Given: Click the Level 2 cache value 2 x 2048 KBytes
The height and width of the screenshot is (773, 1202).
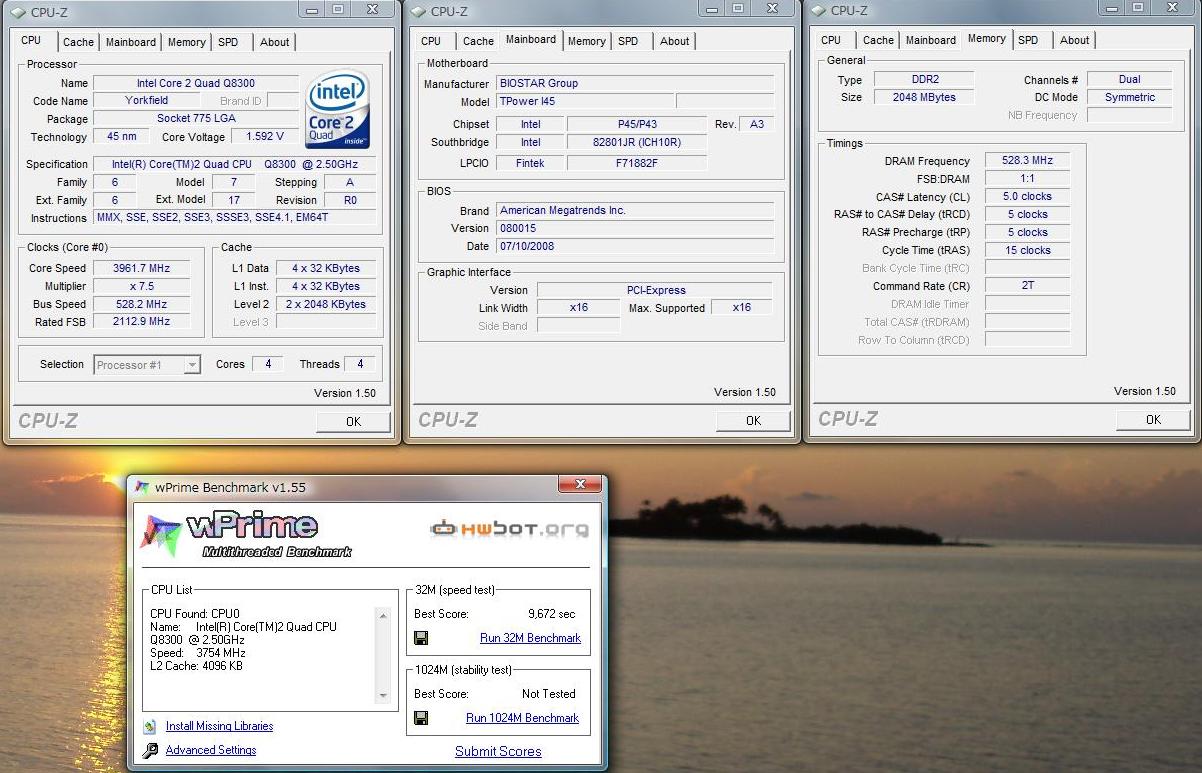Looking at the screenshot, I should (x=326, y=304).
